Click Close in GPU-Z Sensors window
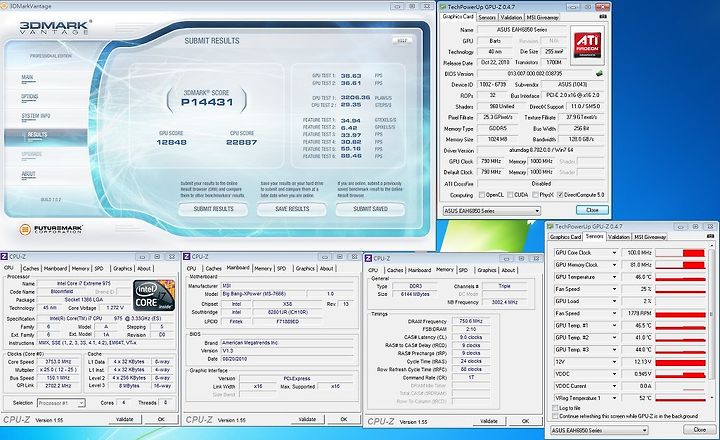 click(699, 429)
